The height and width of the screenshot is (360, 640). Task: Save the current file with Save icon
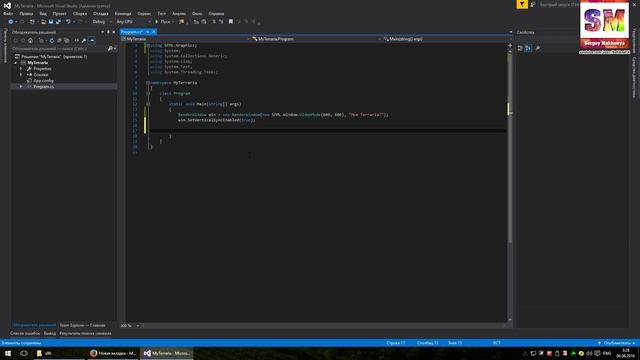point(51,22)
